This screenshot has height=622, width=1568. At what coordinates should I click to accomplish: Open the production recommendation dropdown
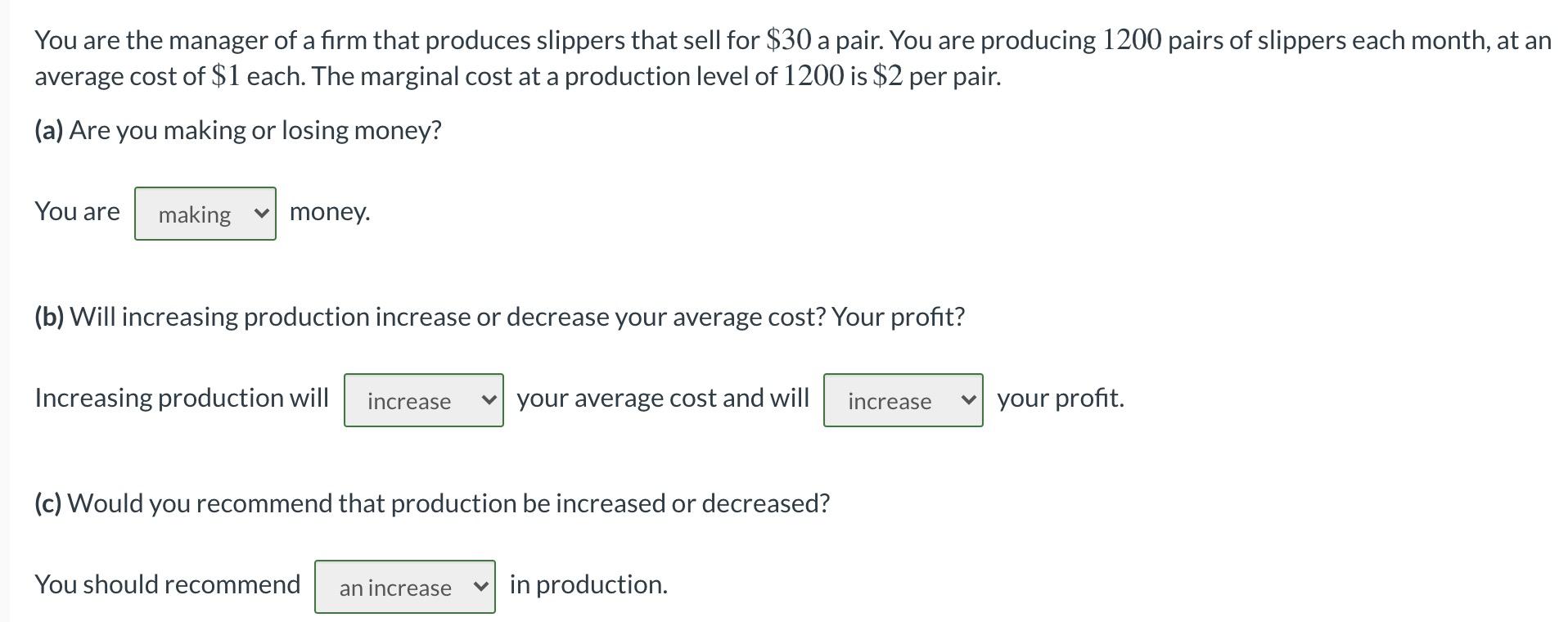coord(404,587)
